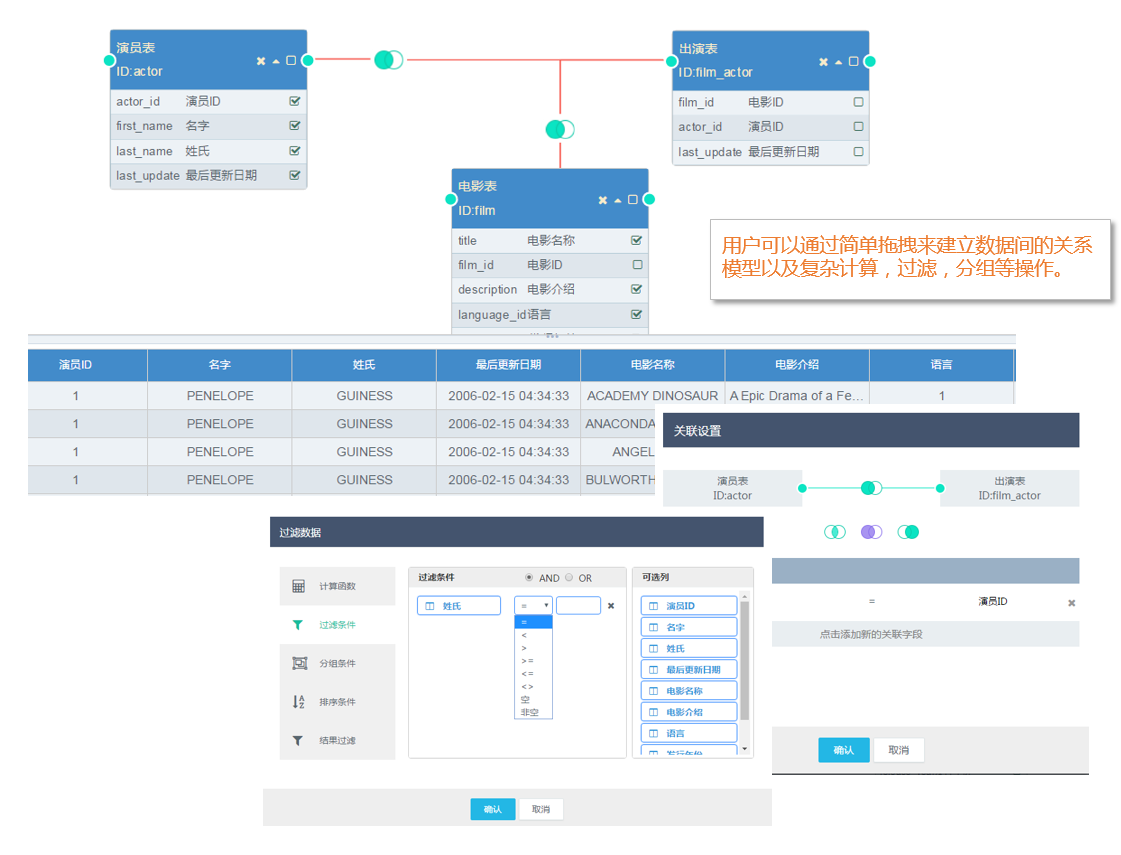Click the filter value input field
This screenshot has width=1121, height=855.
[578, 606]
